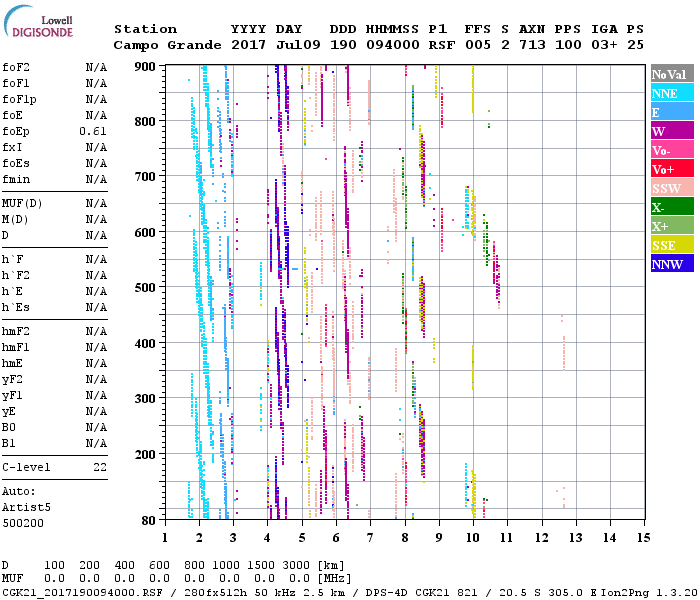Pick the light green X+ legend swatch
Screen dimensions: 700x600
pos(670,226)
